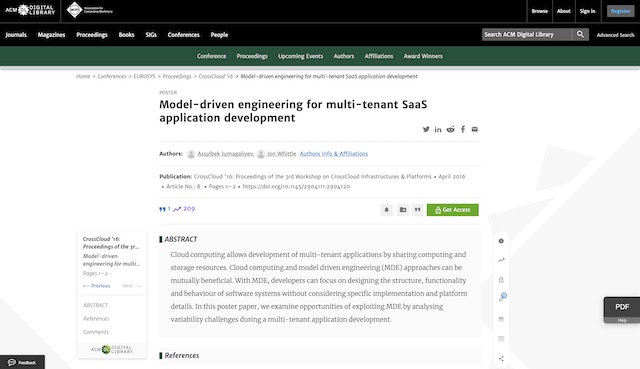640x369 pixels.
Task: Click the Register button
Action: coord(620,11)
